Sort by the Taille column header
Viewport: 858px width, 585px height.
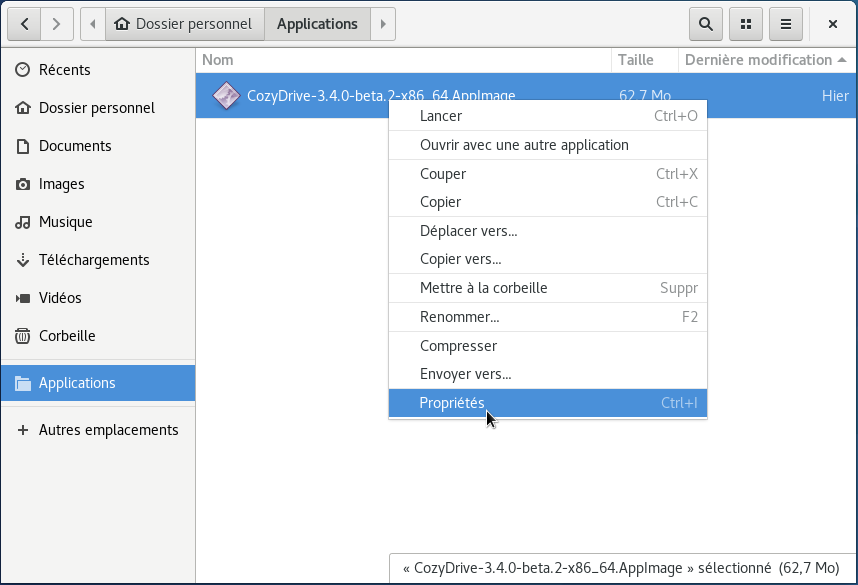(645, 60)
